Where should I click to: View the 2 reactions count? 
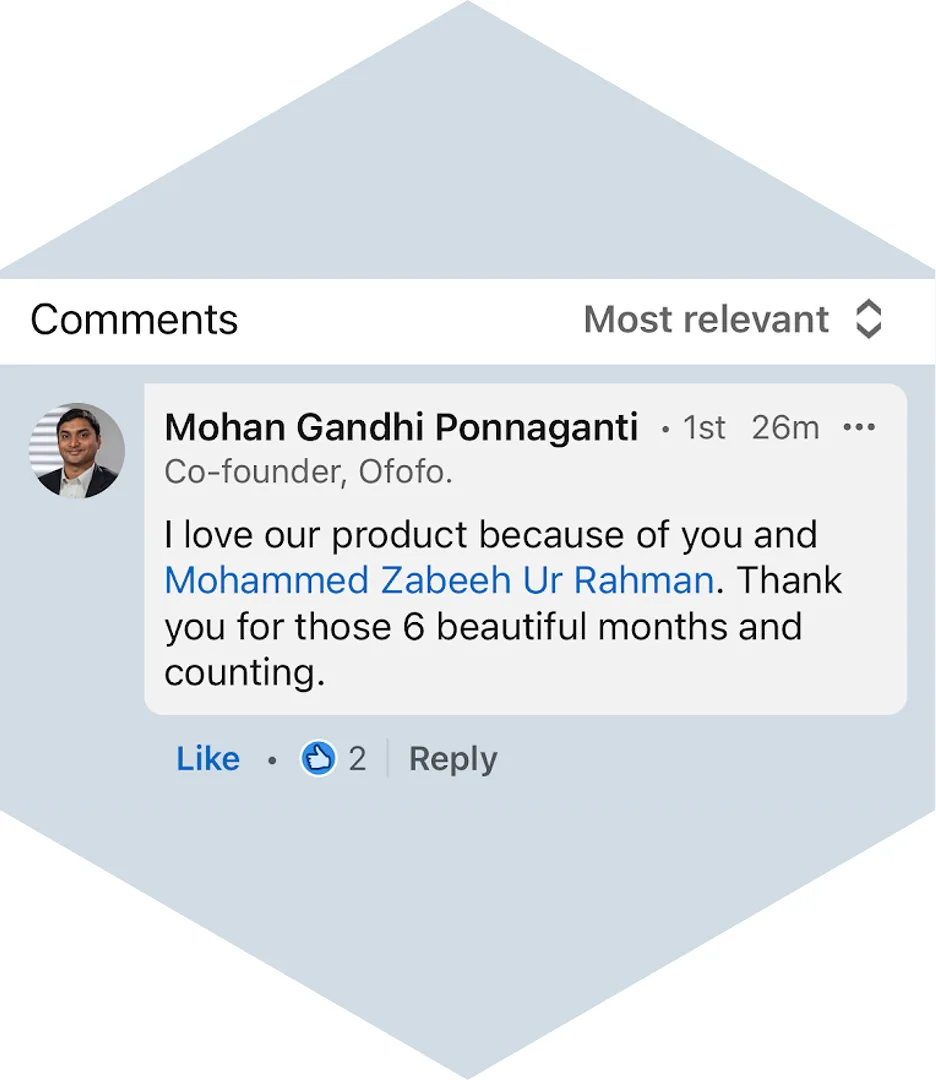click(357, 759)
